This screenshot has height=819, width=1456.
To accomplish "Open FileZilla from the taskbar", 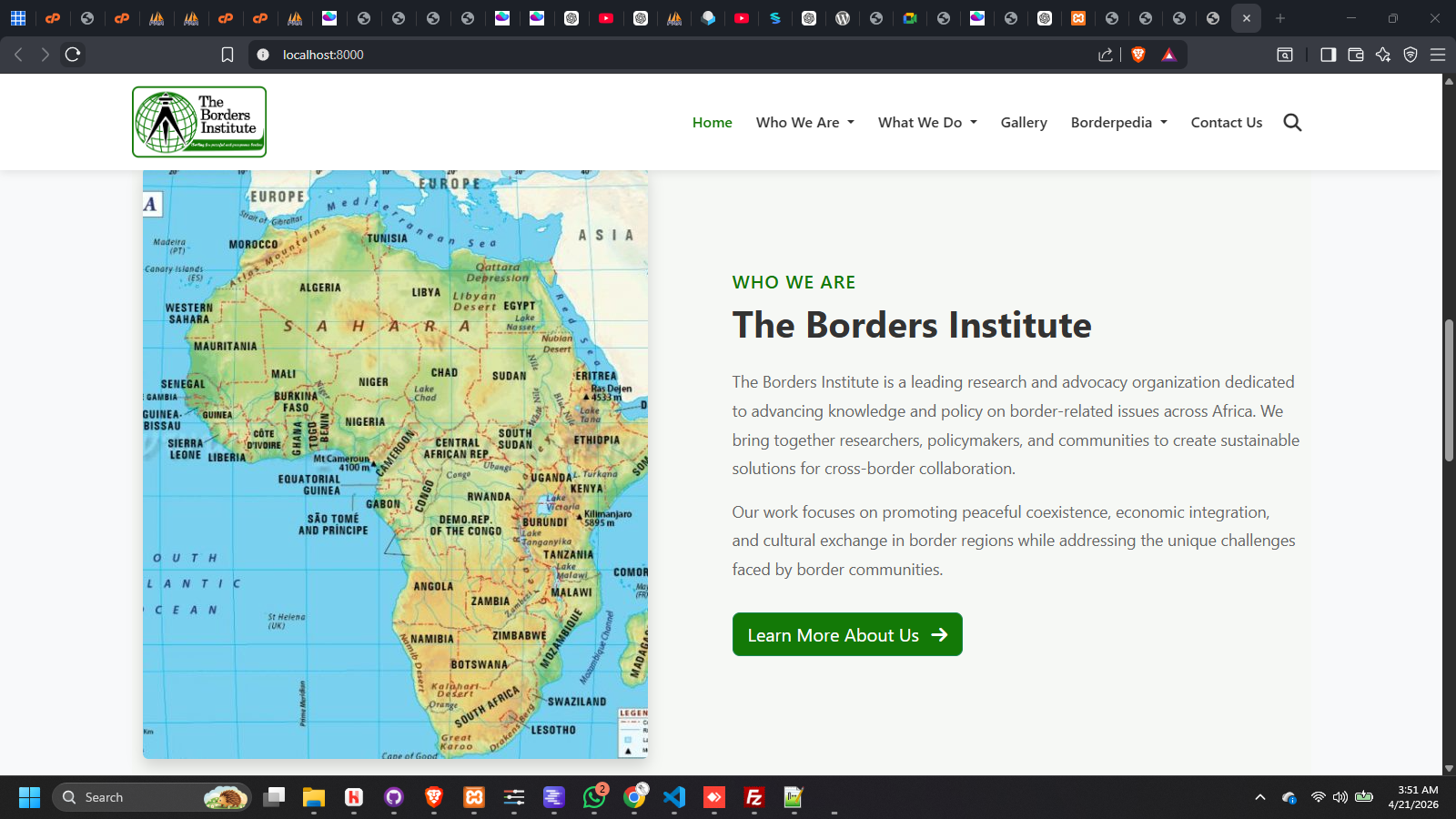I will pyautogui.click(x=753, y=797).
